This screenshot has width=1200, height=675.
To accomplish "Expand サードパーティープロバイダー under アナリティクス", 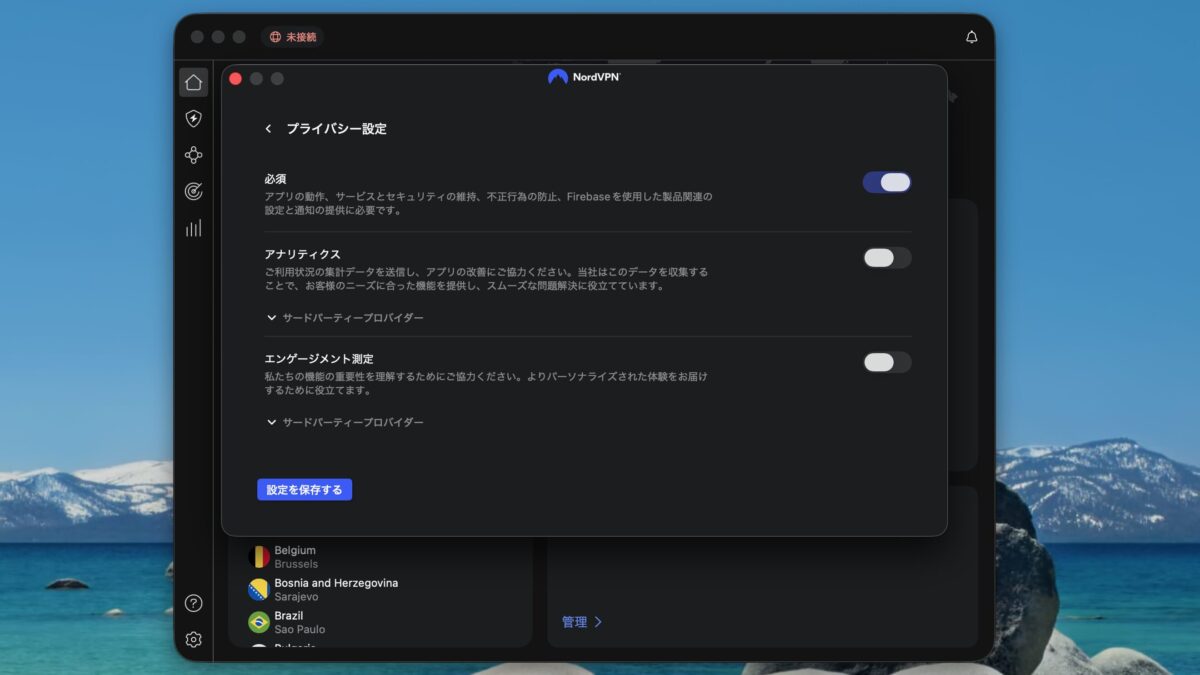I will (345, 317).
